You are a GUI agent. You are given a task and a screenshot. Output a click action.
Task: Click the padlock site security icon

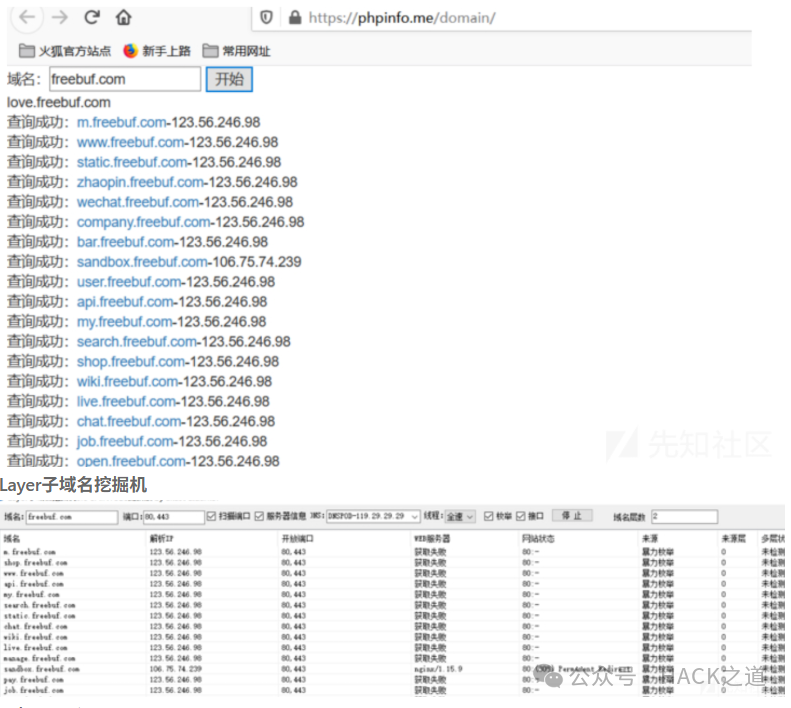pyautogui.click(x=295, y=18)
